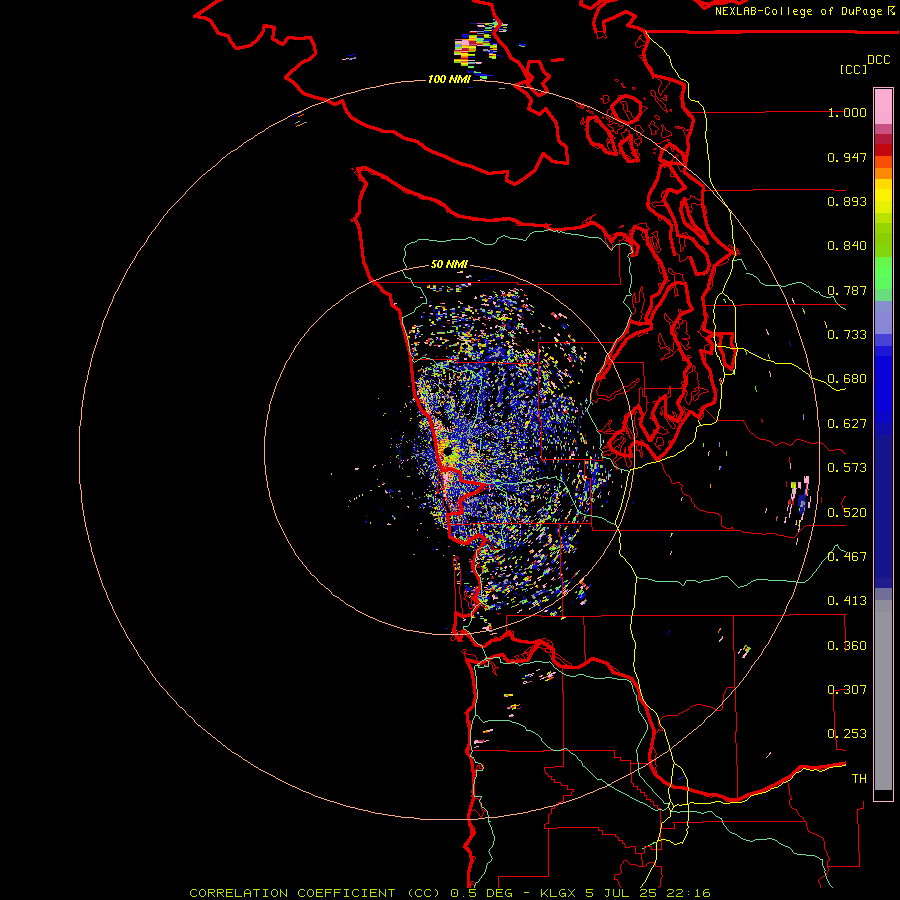This screenshot has width=900, height=900.
Task: Pick the dark navy segment of the color bar
Action: tap(883, 511)
